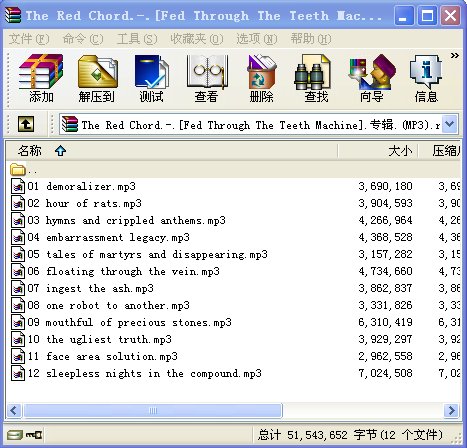Screen dimensions: 467x448
Task: Select '11 face area solution.mp3'
Action: [103, 356]
